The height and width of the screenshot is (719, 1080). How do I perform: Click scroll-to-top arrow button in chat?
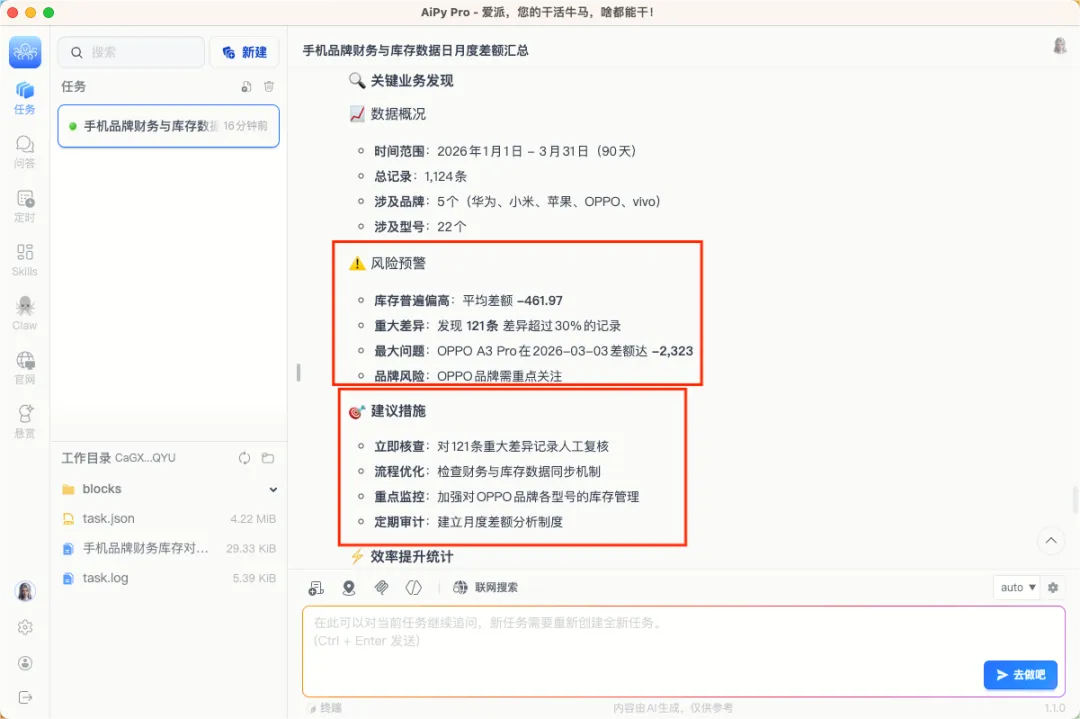[1050, 541]
